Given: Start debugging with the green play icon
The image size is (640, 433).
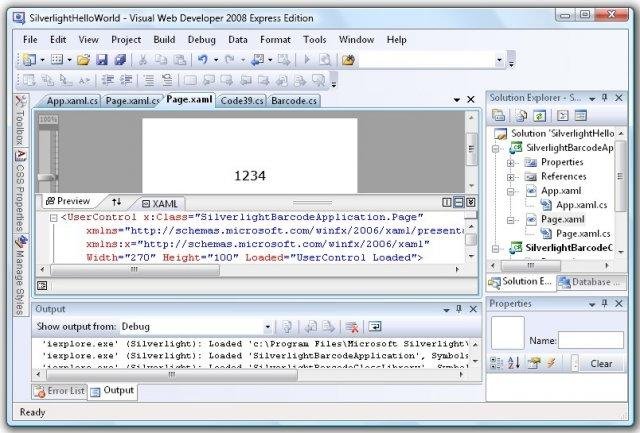Looking at the screenshot, I should [307, 60].
